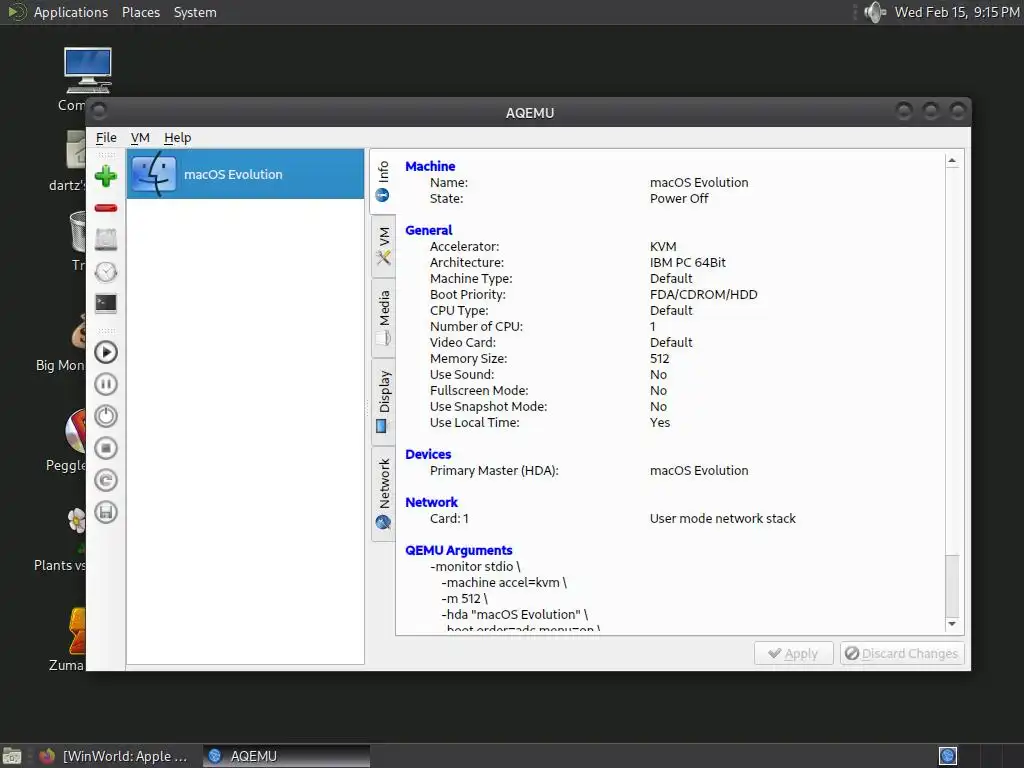1024x768 pixels.
Task: Stop the VM using square stop icon
Action: point(106,448)
